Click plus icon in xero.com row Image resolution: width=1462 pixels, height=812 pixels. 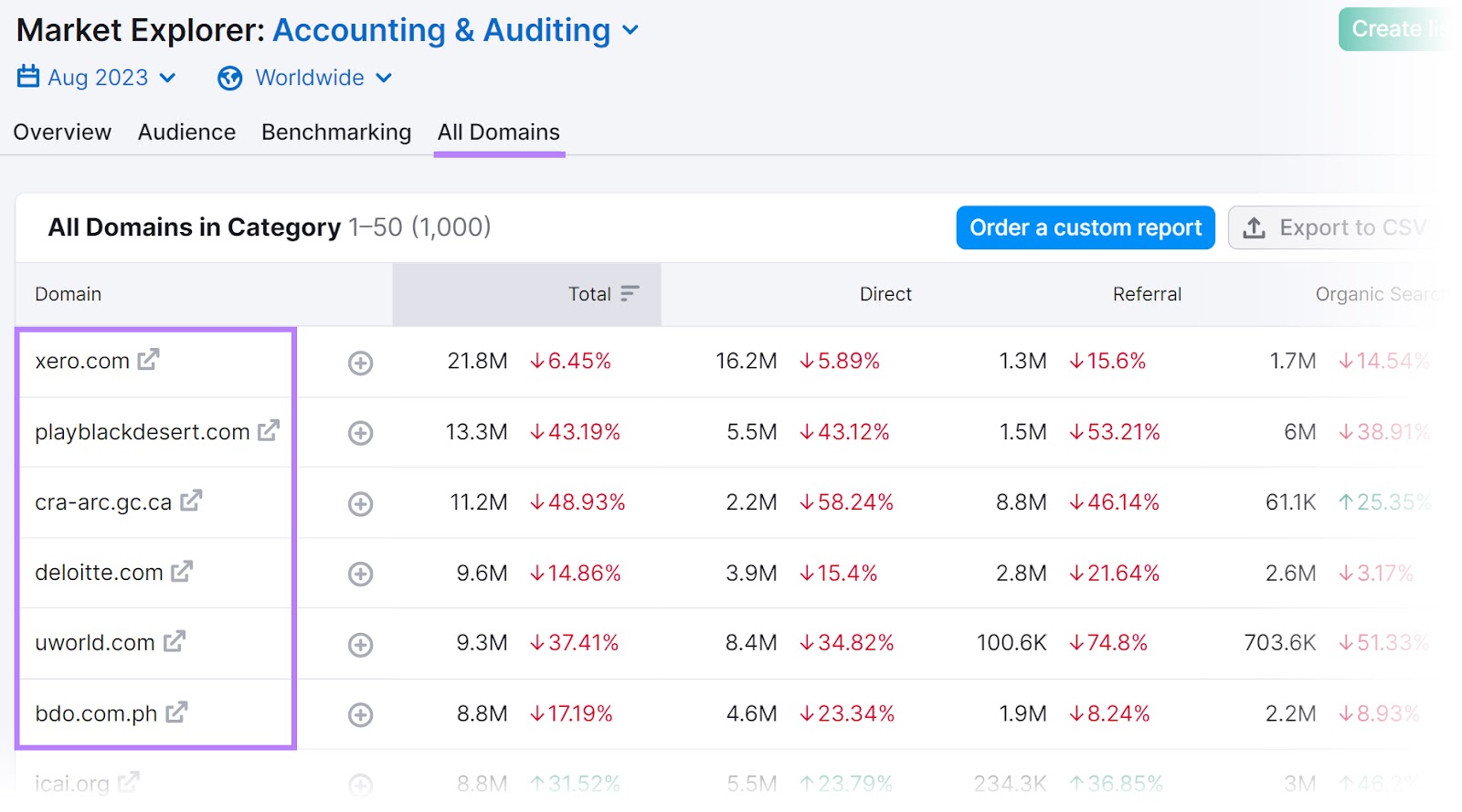click(x=361, y=363)
